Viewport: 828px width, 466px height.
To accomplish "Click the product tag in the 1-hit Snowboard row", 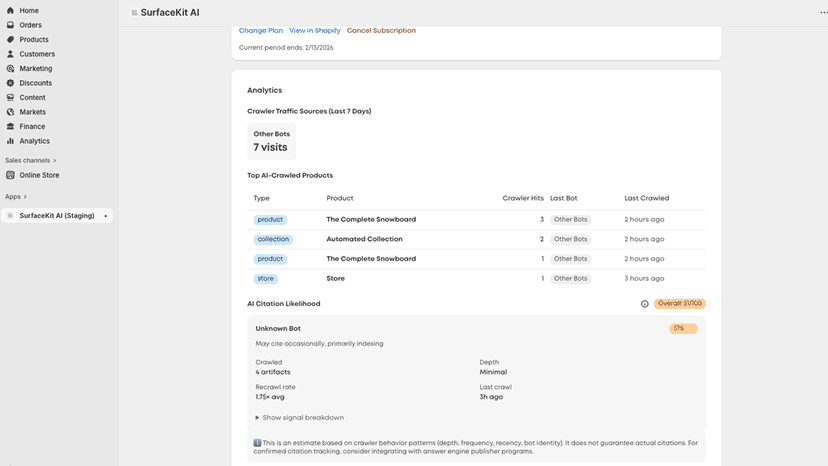I will (270, 259).
